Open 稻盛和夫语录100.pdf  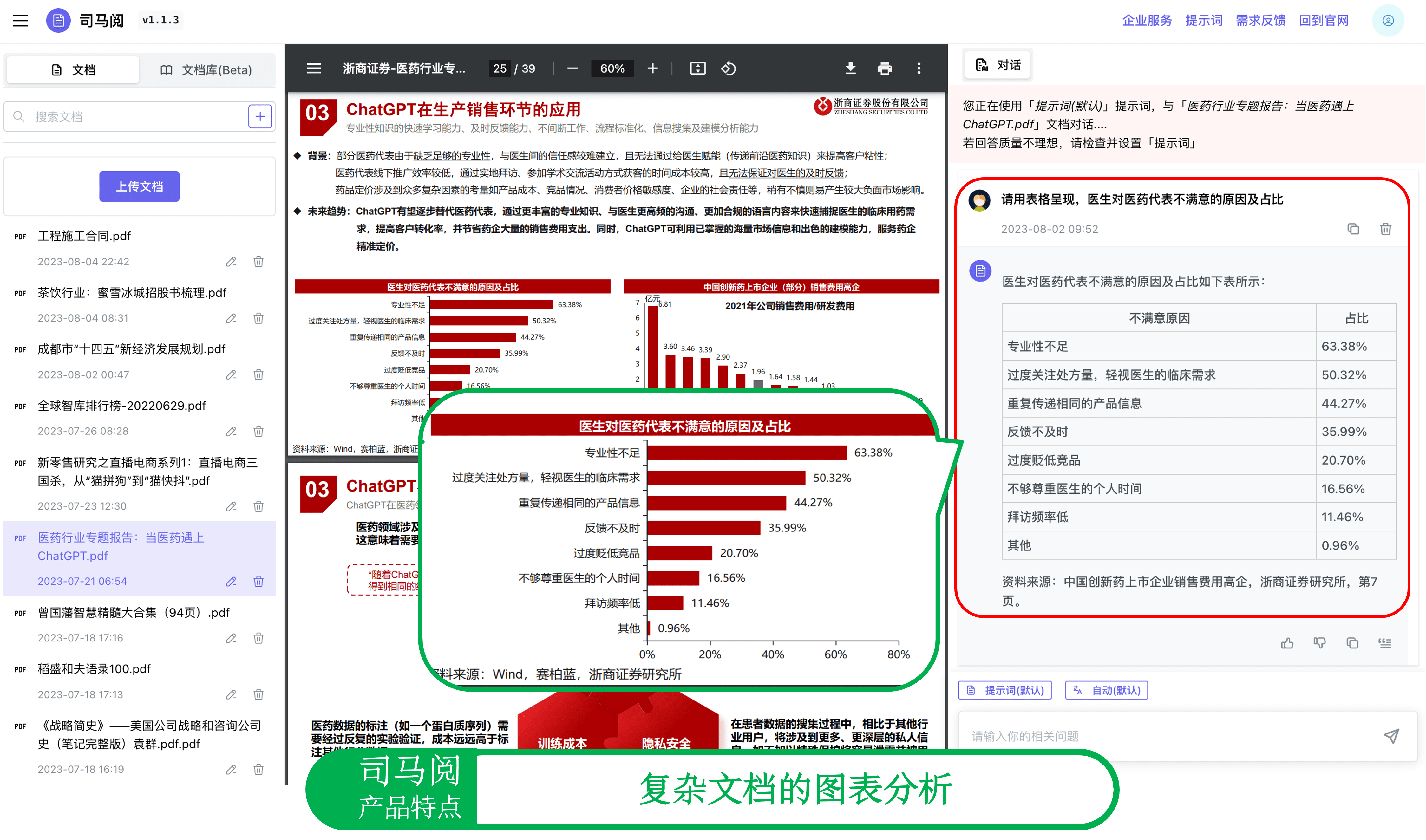click(x=94, y=669)
